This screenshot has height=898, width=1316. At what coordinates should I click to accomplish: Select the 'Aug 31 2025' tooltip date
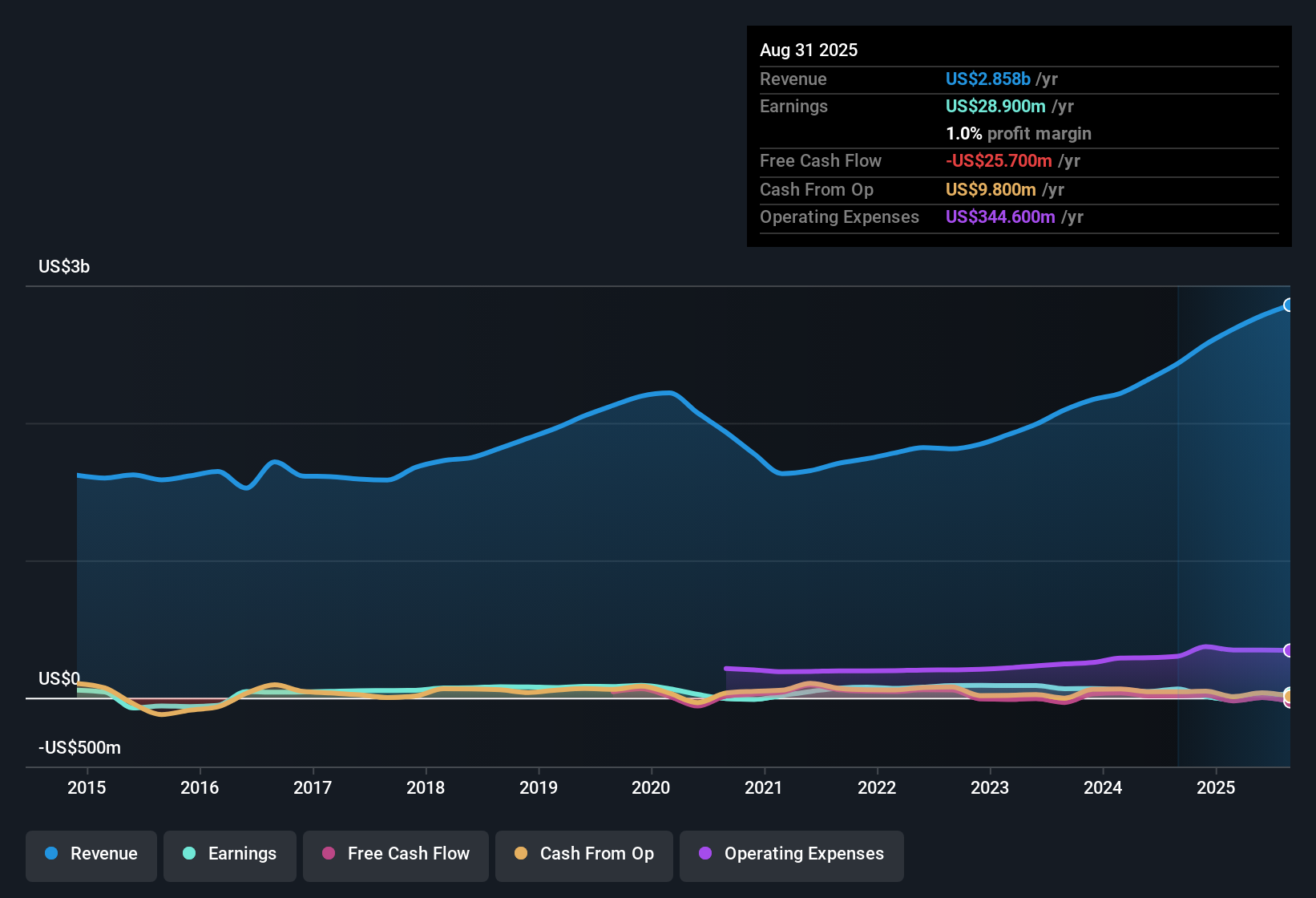(809, 50)
